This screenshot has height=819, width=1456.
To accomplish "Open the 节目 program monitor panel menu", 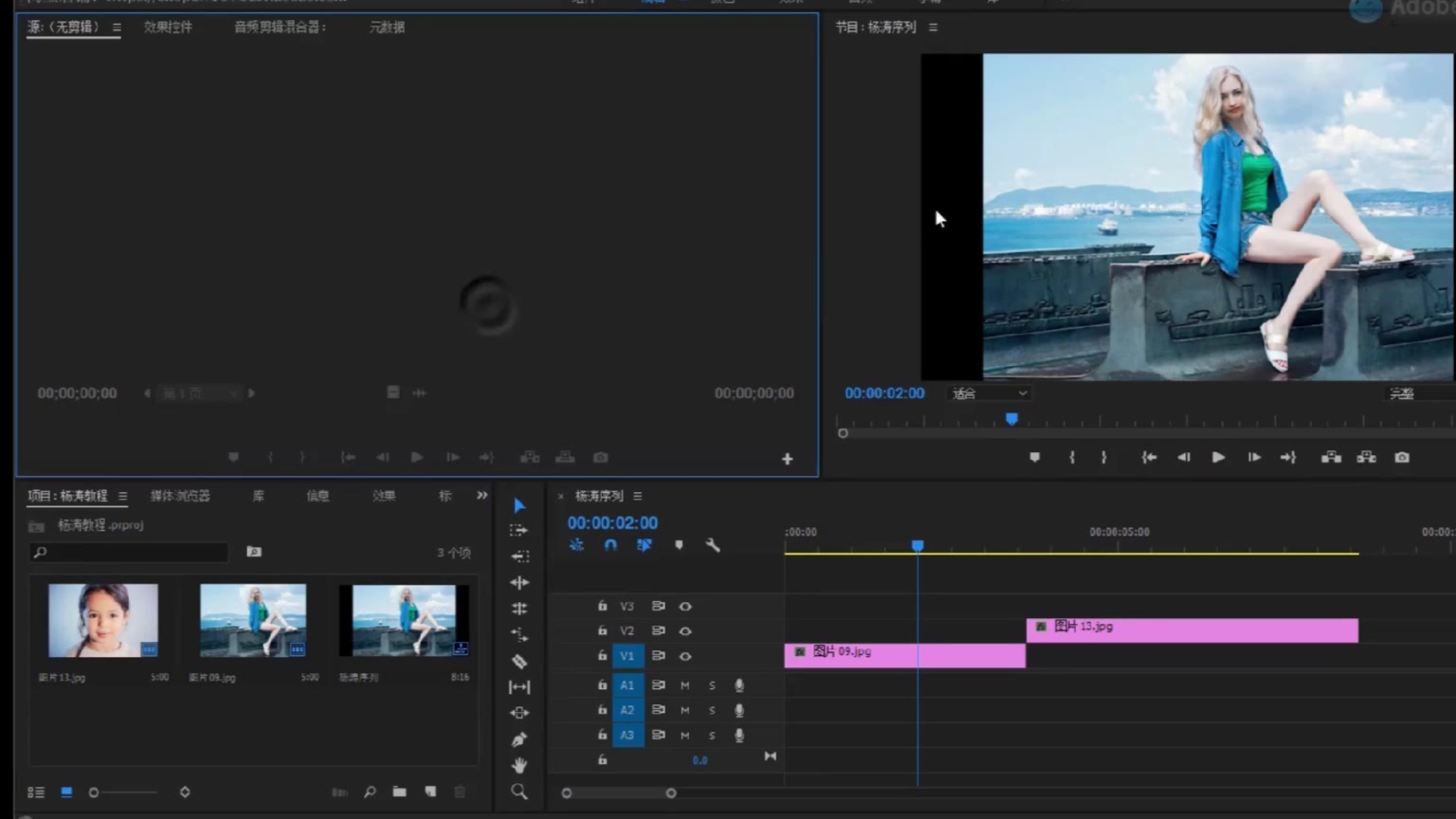I will [934, 27].
